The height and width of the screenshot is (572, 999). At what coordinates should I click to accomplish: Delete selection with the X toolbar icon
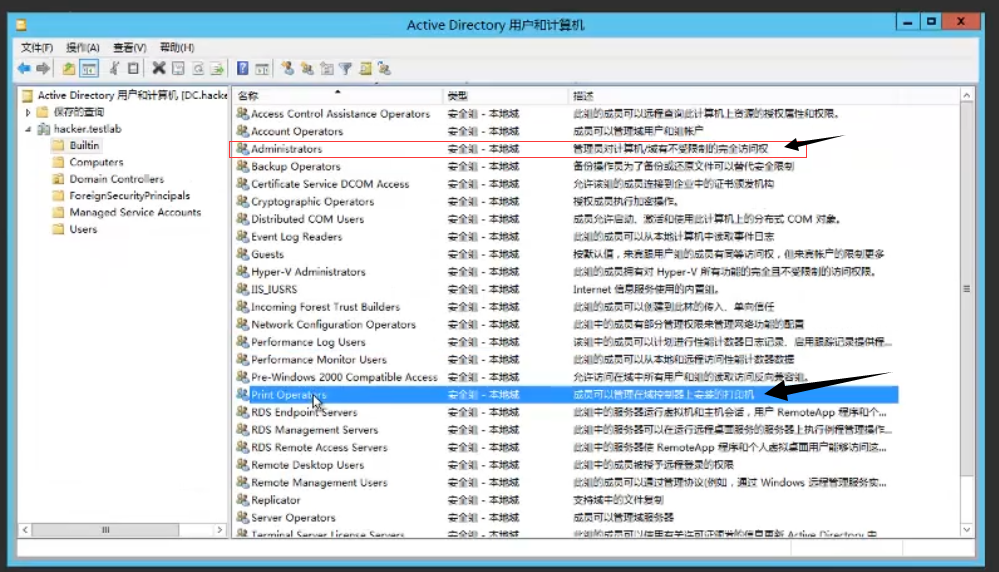click(x=159, y=68)
